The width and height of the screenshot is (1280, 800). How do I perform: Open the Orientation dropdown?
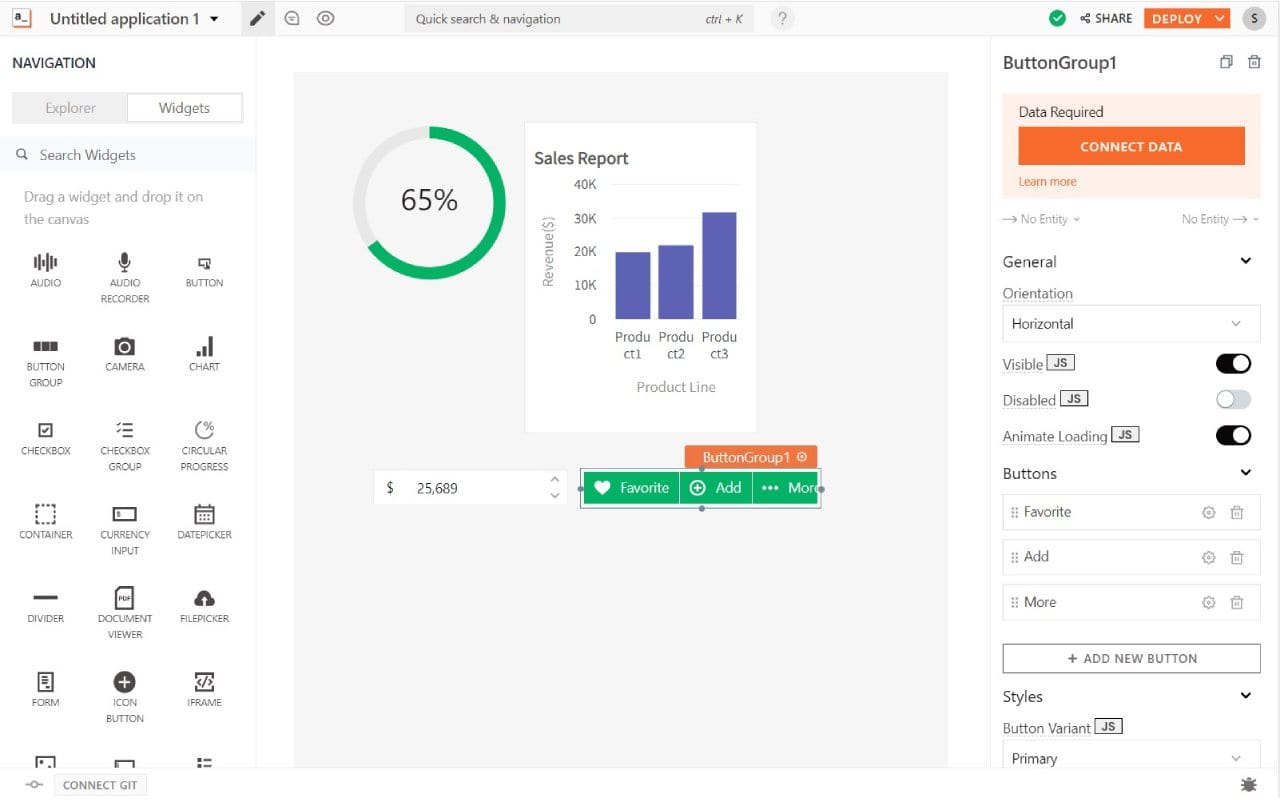click(x=1130, y=323)
